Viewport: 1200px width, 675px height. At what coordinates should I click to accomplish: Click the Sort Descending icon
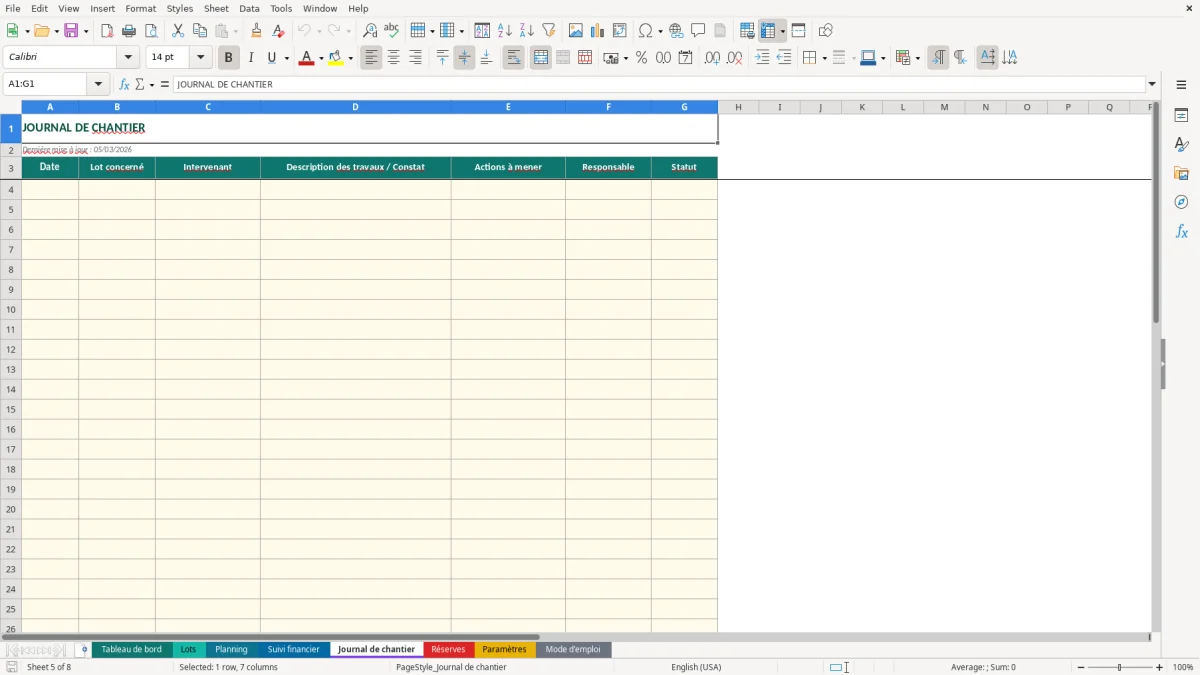coord(527,31)
